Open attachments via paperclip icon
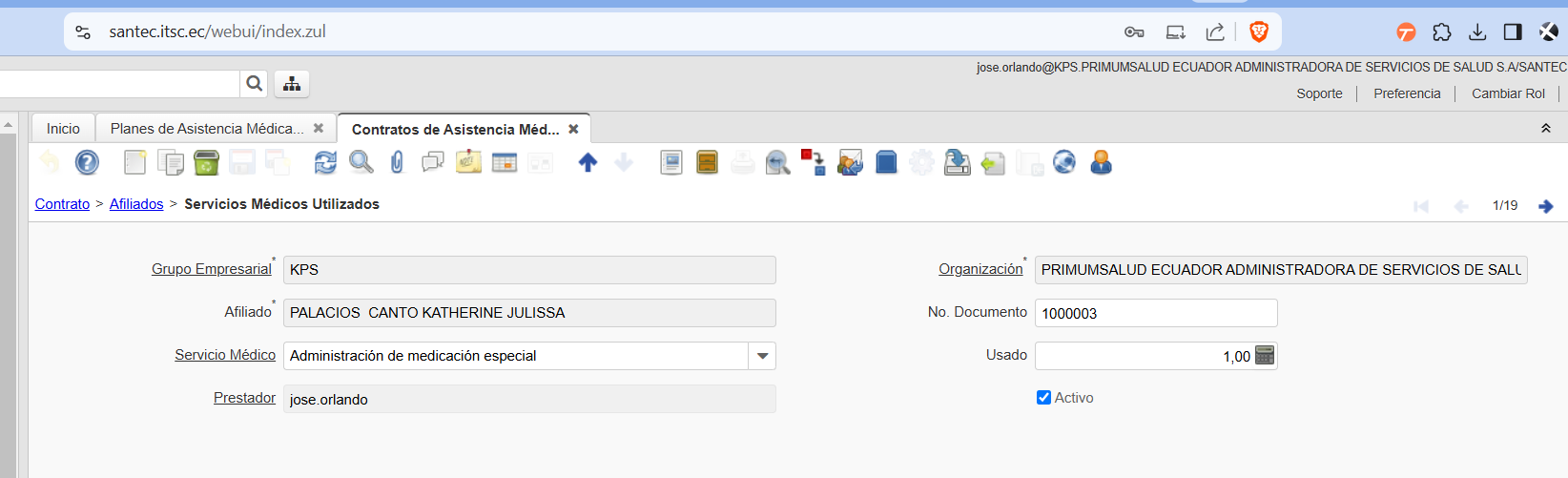 (397, 163)
